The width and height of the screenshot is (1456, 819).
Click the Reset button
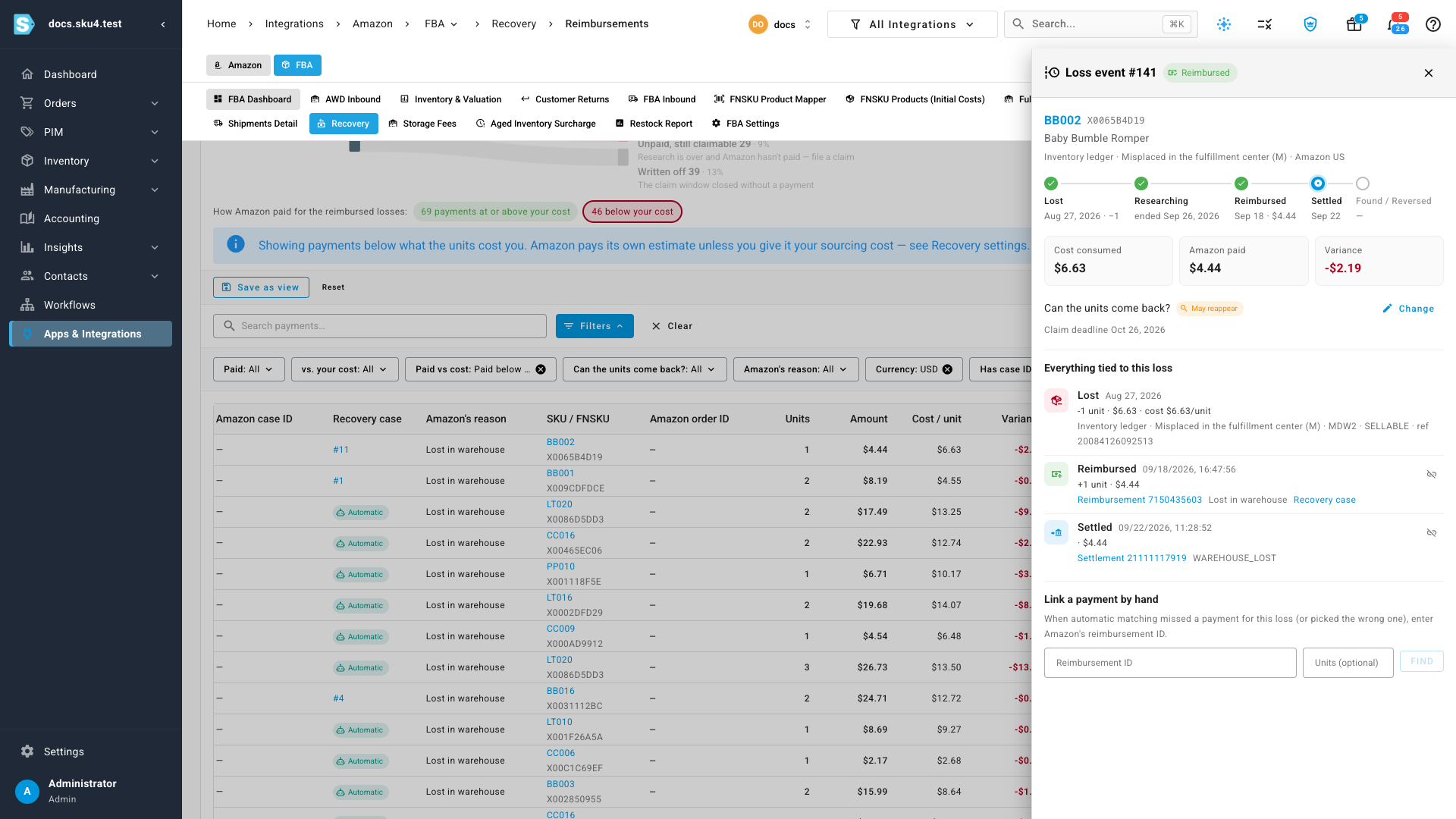coord(333,287)
